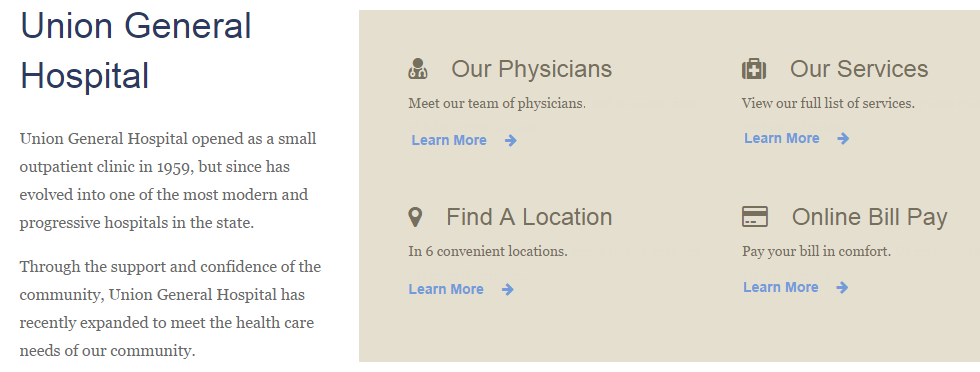Open the Learn More link for Our Physicians
Screen dimensions: 980x372
click(449, 140)
